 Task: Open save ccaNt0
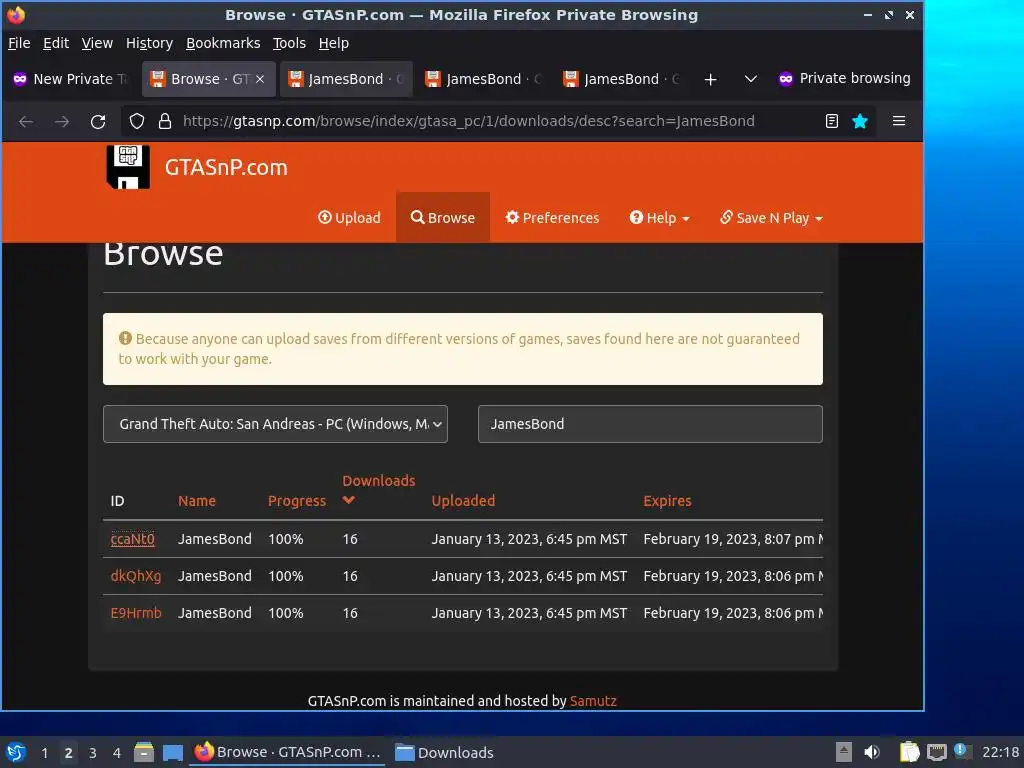pyautogui.click(x=133, y=539)
